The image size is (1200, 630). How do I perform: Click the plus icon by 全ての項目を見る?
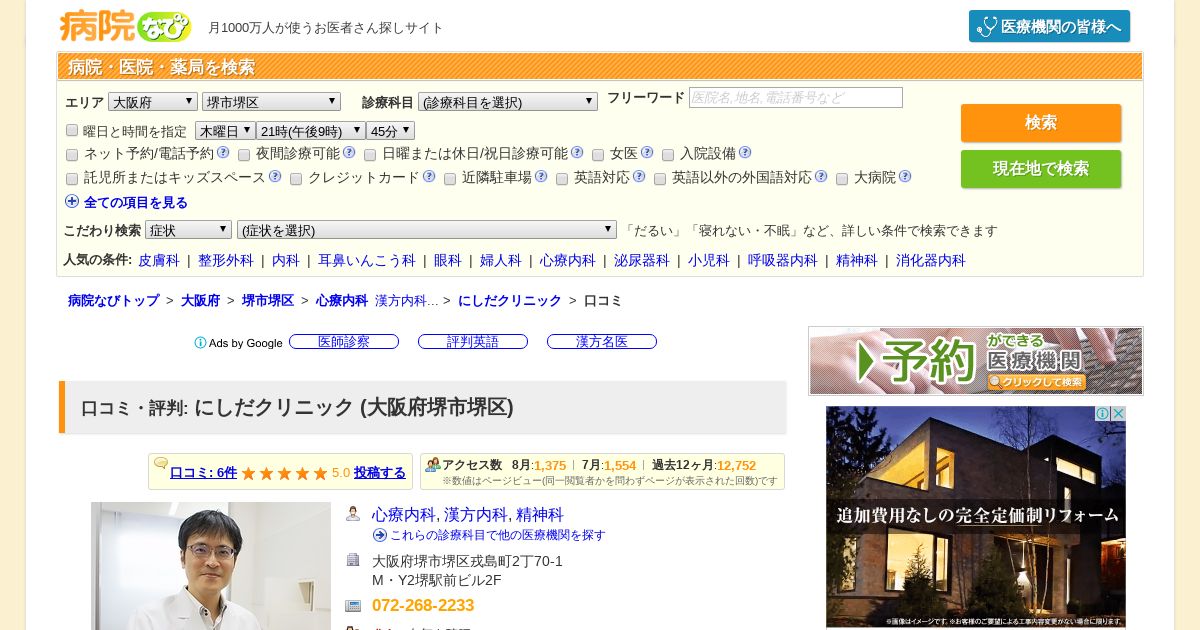pos(72,201)
